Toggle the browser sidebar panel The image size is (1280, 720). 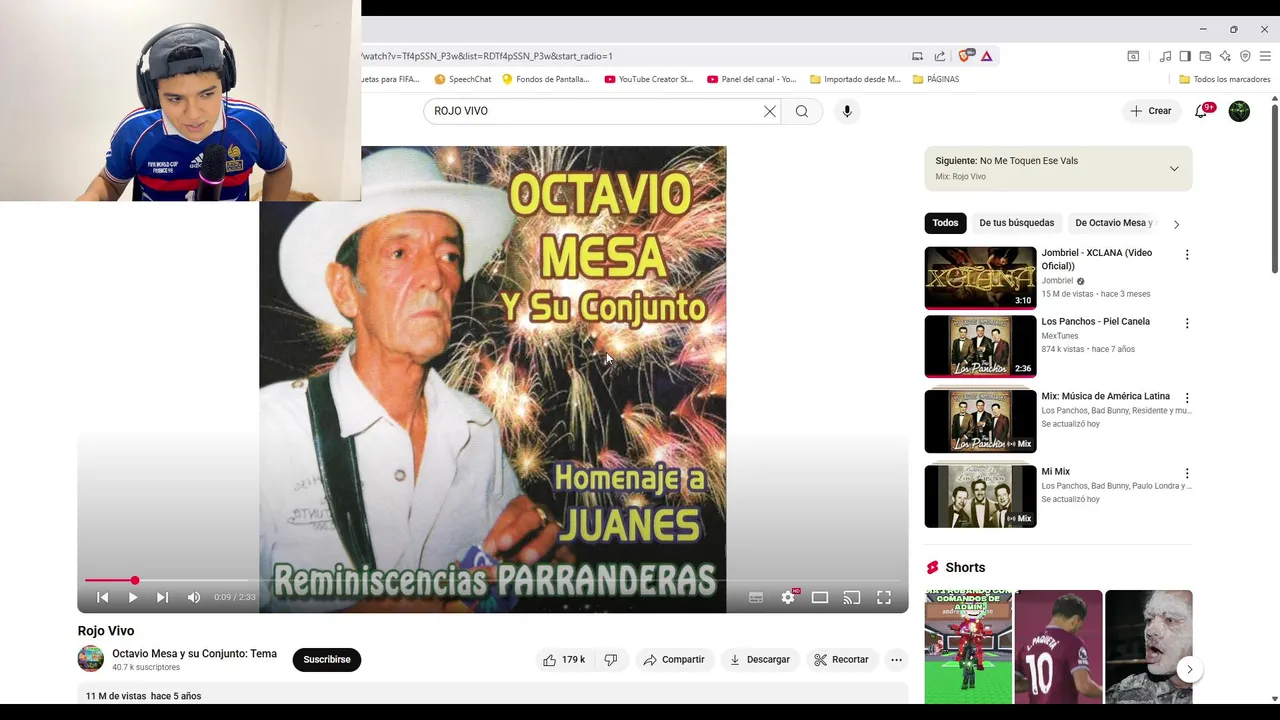[1185, 56]
